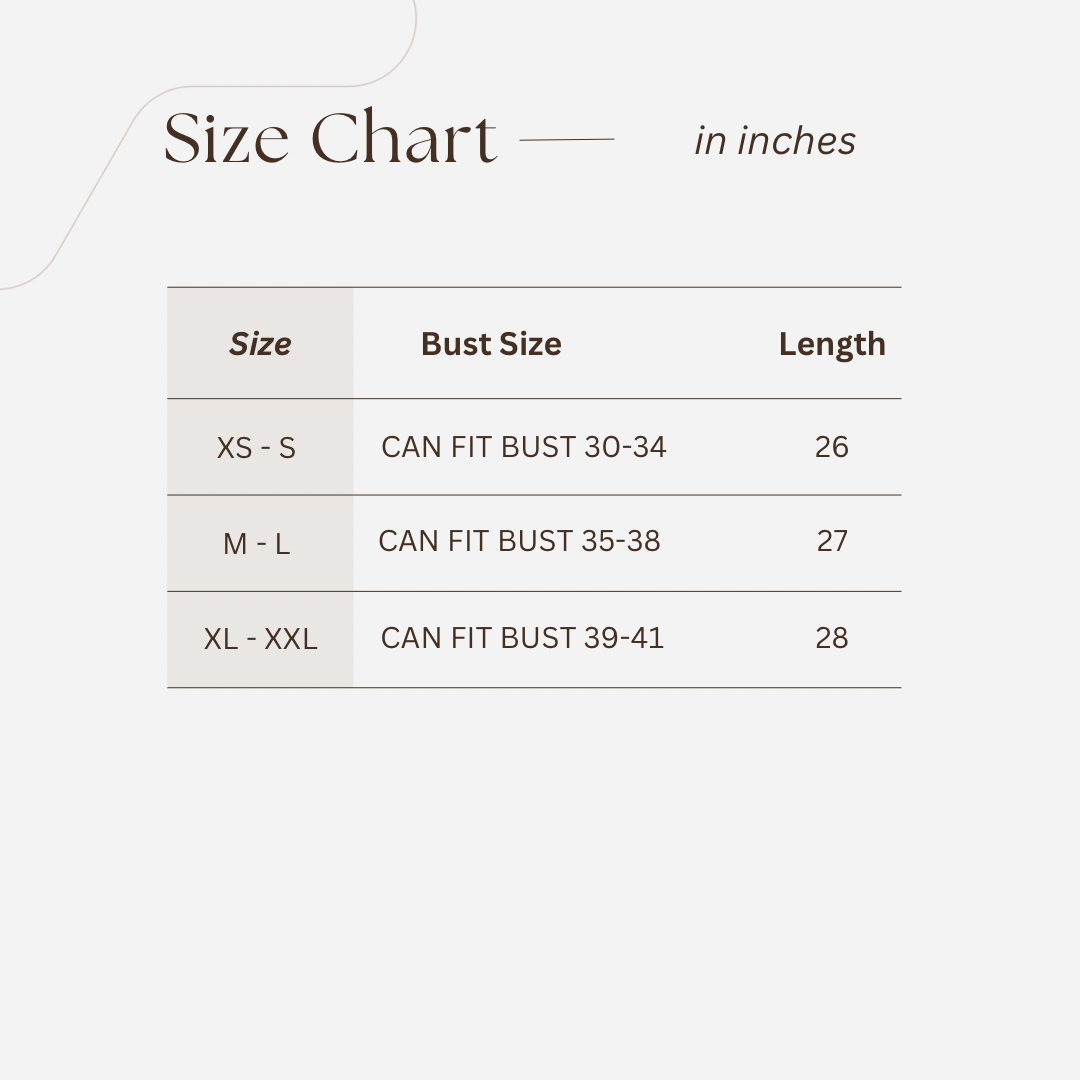Select the "CAN FIT BUST 30-34" cell
This screenshot has width=1080, height=1080.
coord(523,447)
